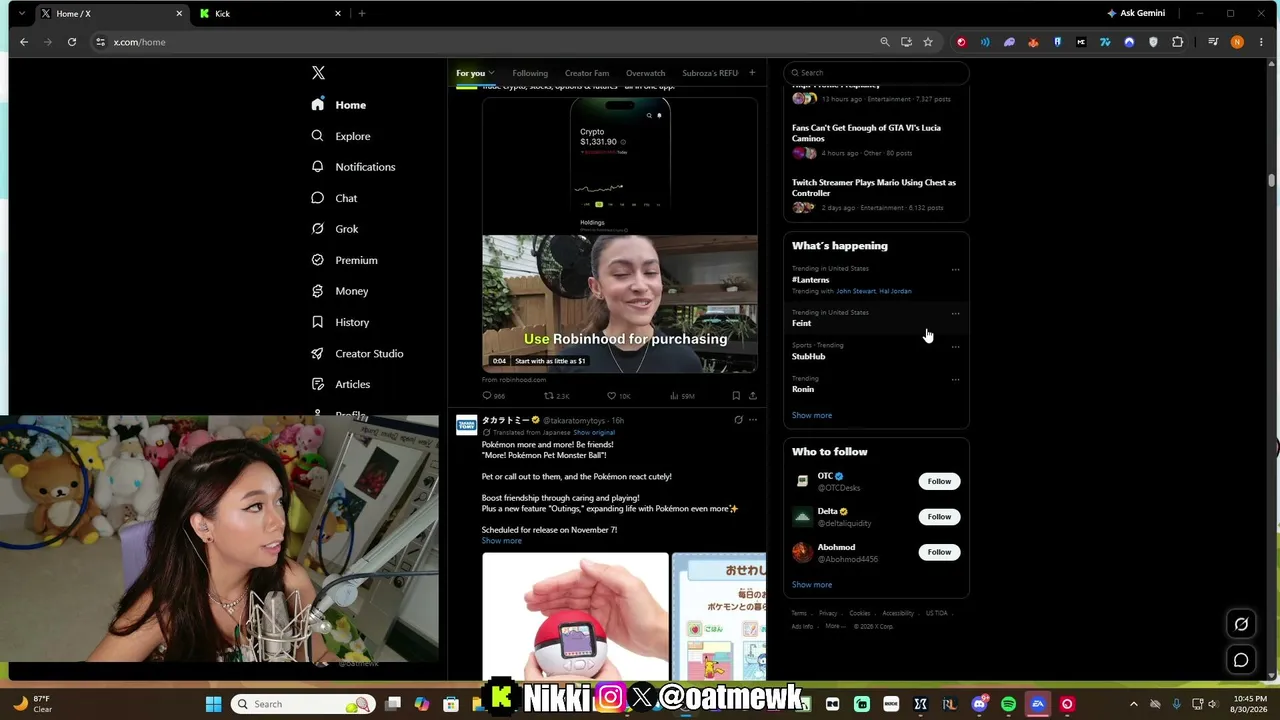The image size is (1280, 720).
Task: Follow the Abohmod account
Action: pos(939,552)
